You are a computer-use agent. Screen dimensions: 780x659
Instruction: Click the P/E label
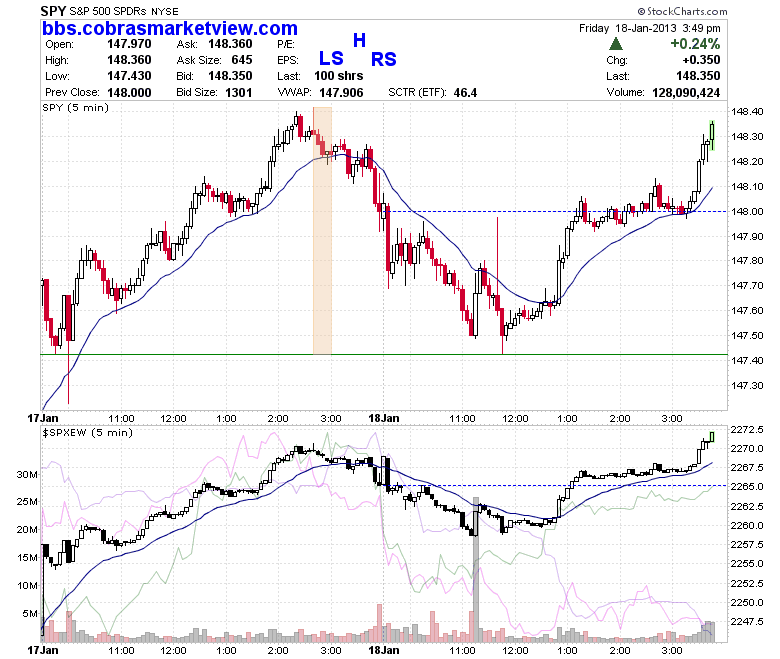(286, 44)
